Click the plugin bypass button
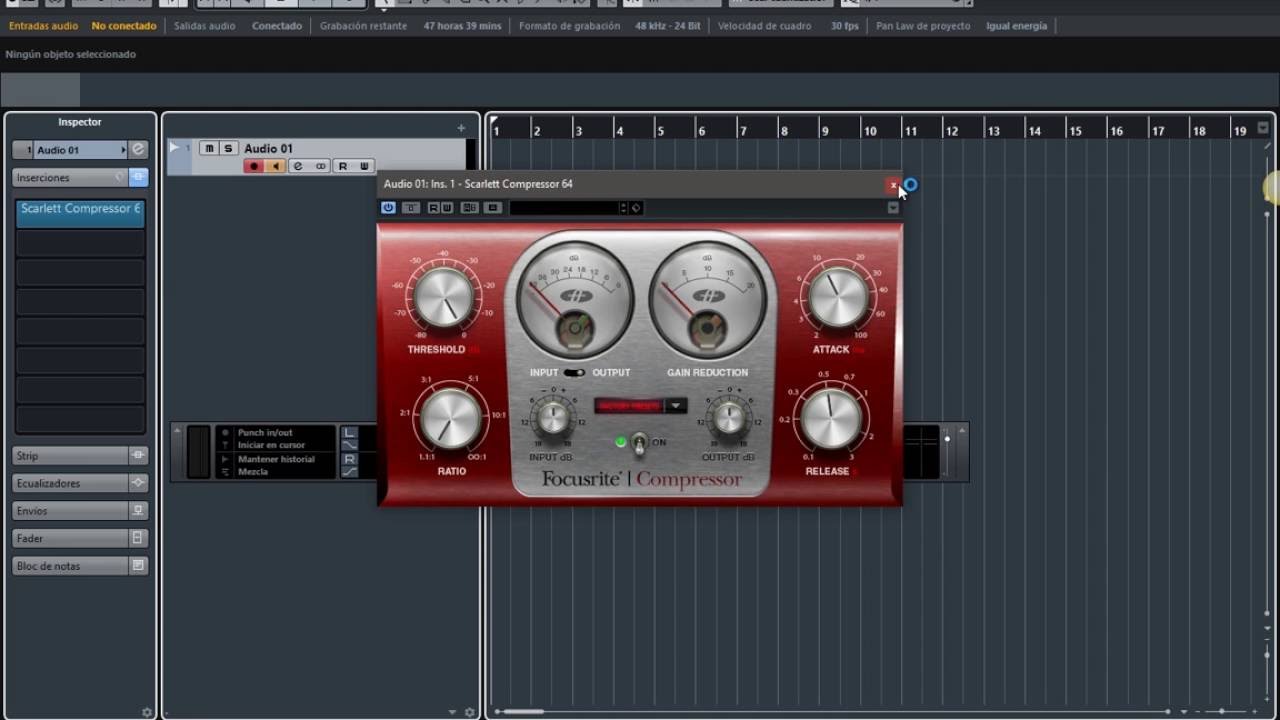Image resolution: width=1280 pixels, height=720 pixels. tap(411, 208)
